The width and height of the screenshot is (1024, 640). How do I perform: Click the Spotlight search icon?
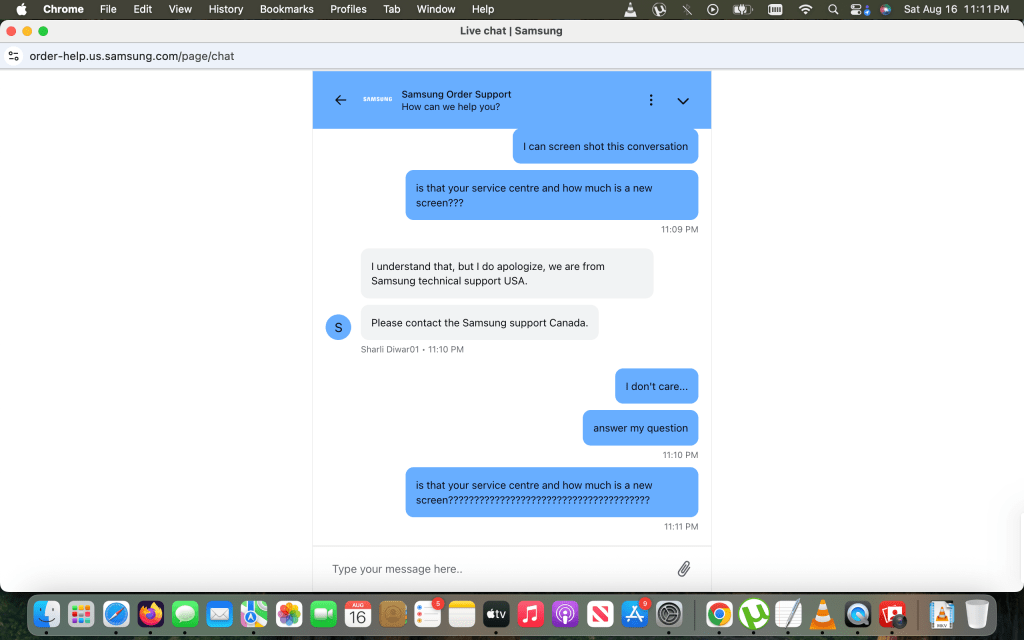tap(832, 9)
